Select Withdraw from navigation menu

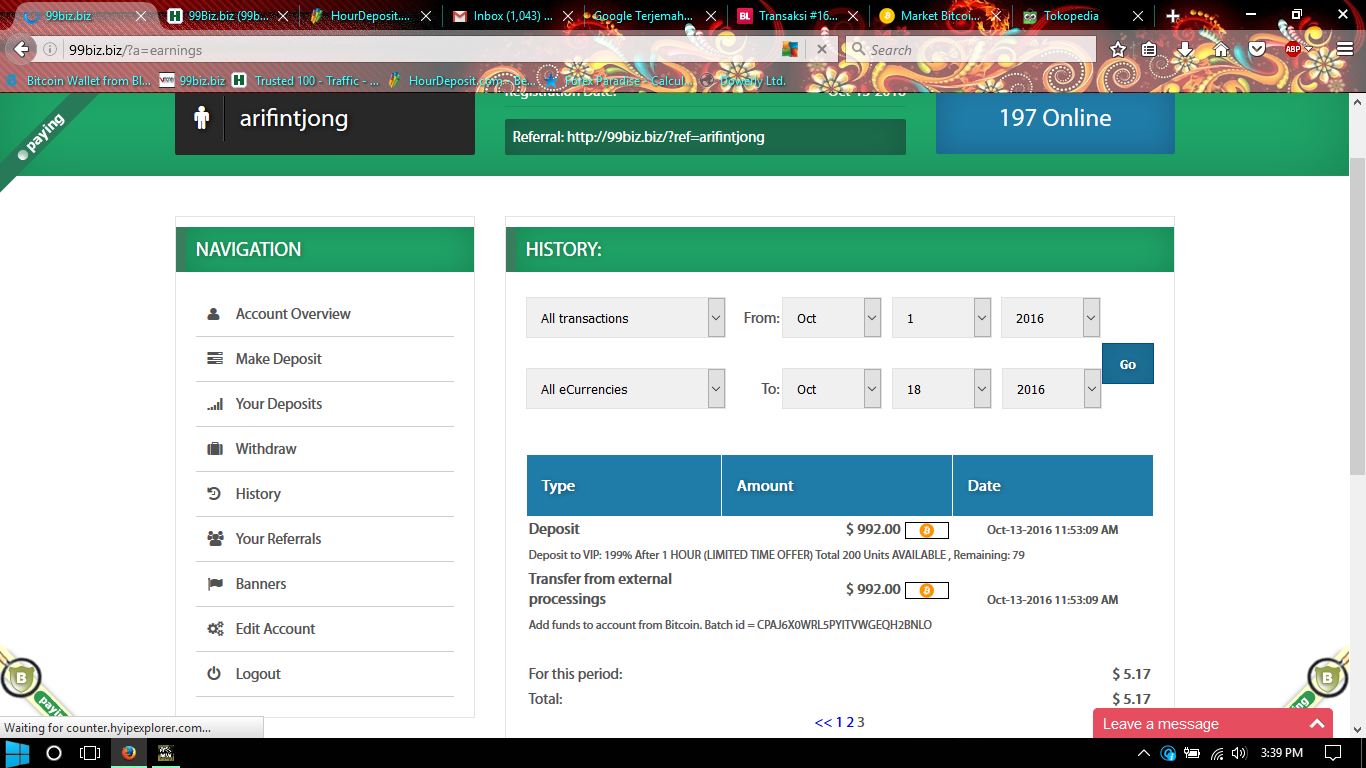click(x=266, y=449)
